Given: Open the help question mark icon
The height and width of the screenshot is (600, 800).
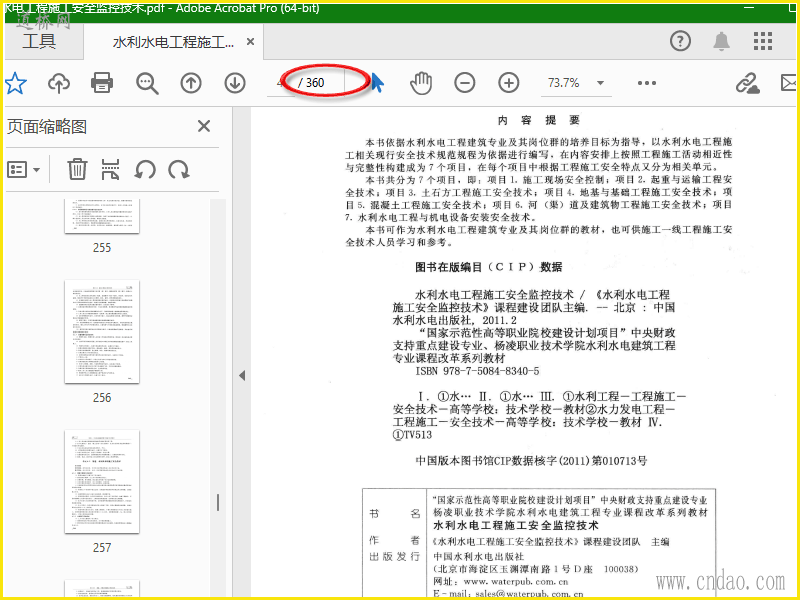Looking at the screenshot, I should point(680,41).
